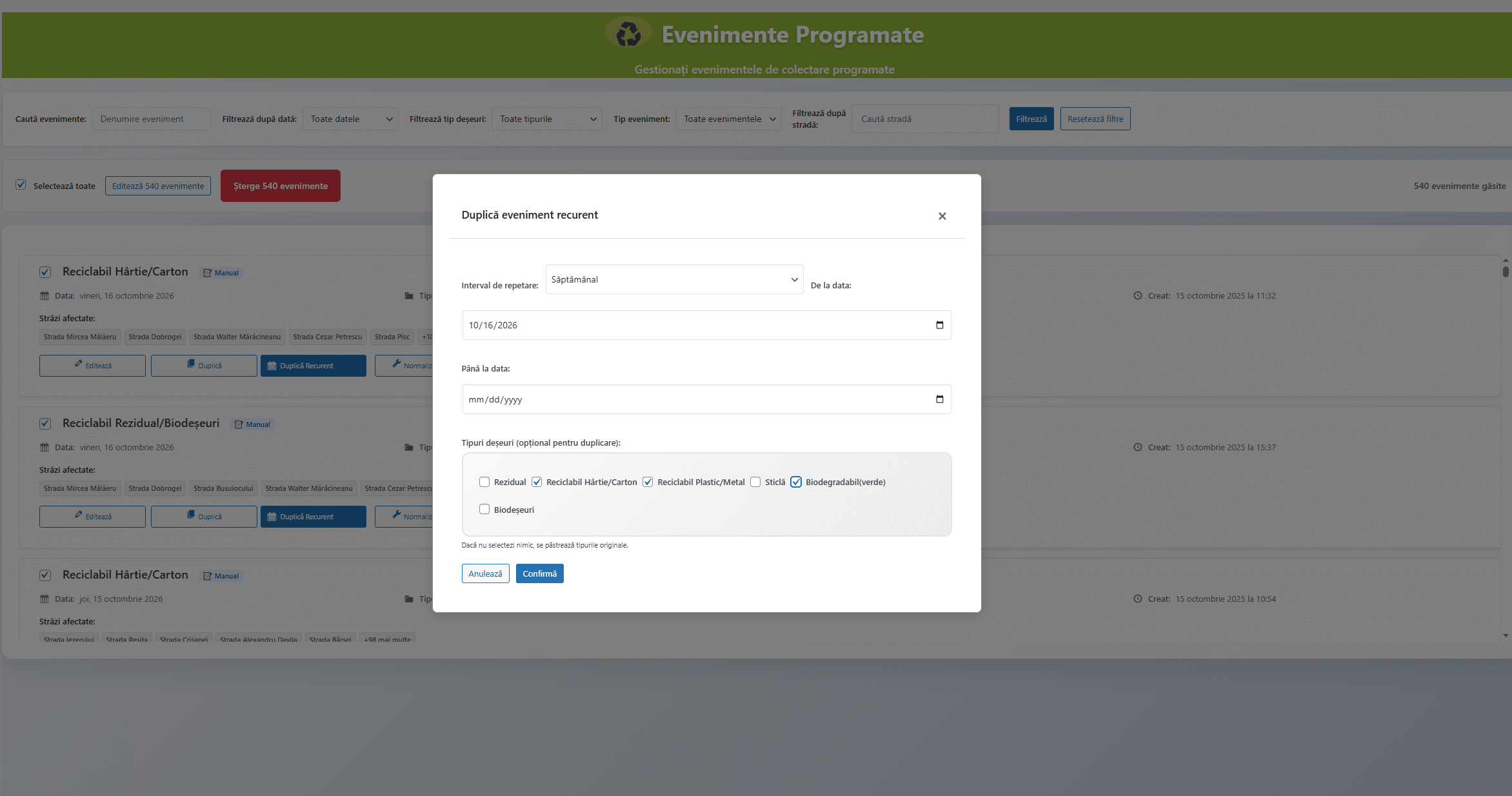Screen dimensions: 1512x796
Task: Click calendar icon beside vineri 16 octombrie date
Action: click(x=45, y=296)
